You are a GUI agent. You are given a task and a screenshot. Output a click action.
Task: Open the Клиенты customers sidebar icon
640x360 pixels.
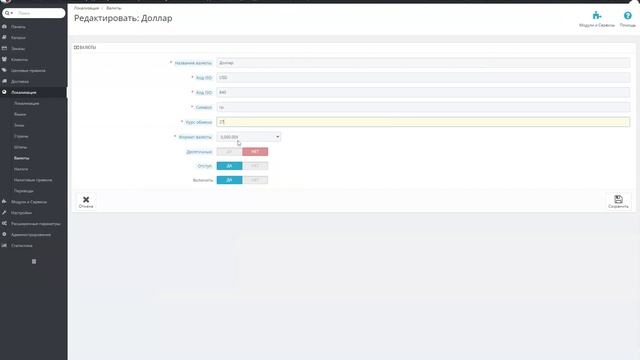tap(4, 60)
